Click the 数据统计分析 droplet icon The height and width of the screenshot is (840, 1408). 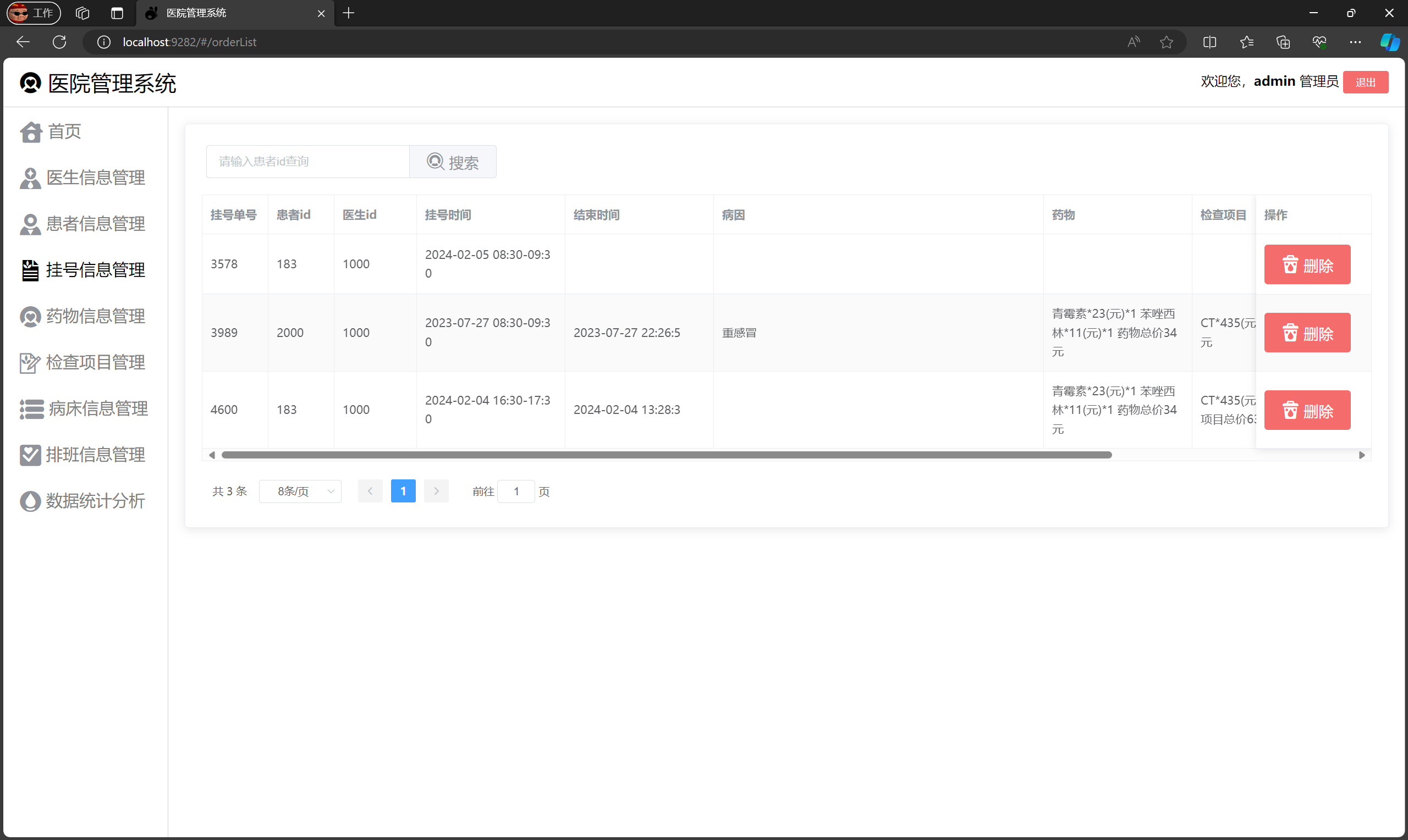(x=30, y=501)
